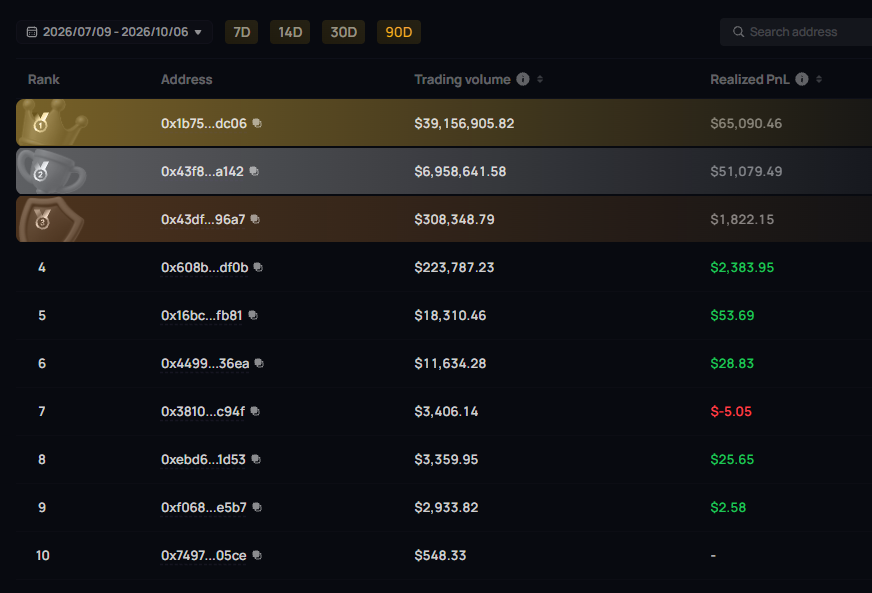Click the bronze rank 3 medal icon
Screen dimensions: 872x593
[42, 219]
